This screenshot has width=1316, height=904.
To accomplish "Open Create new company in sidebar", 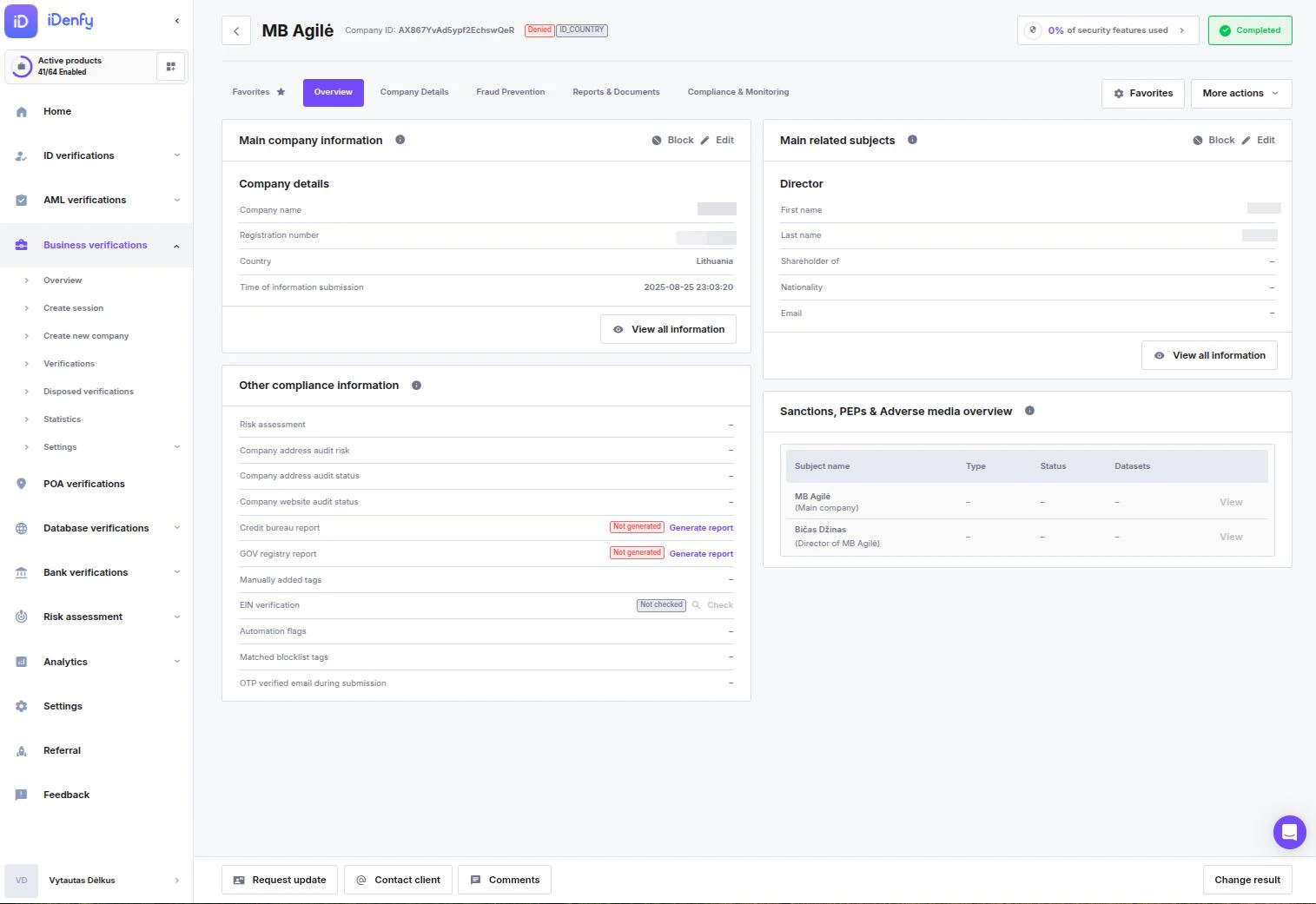I will 86,336.
